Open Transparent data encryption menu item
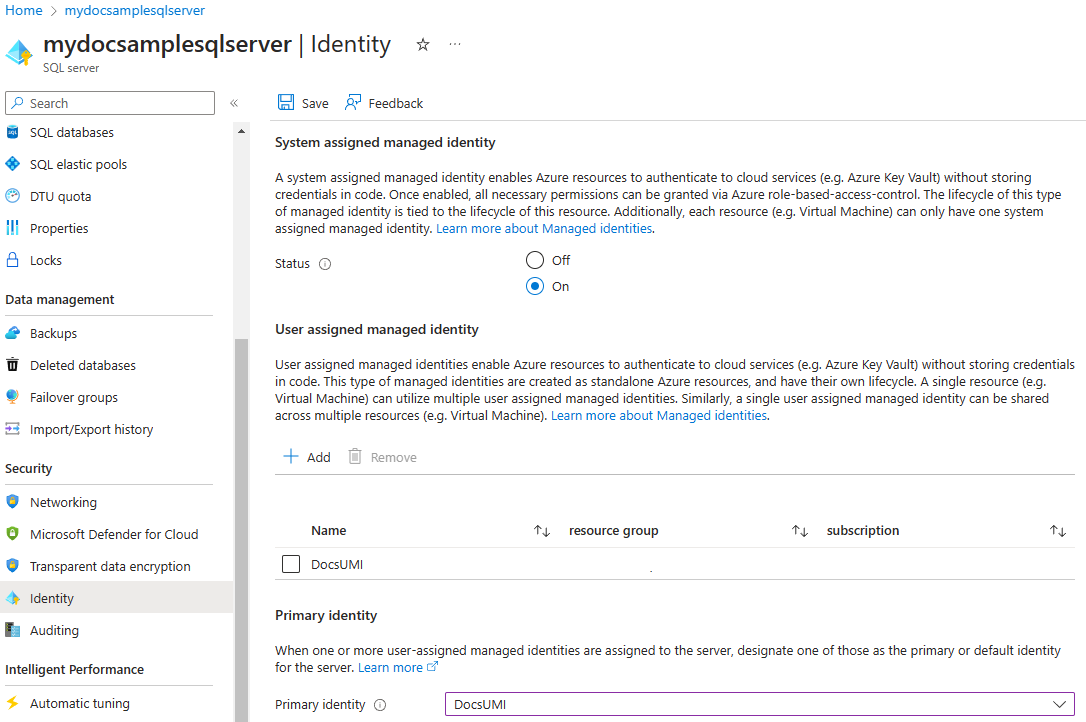This screenshot has width=1086, height=722. [x=109, y=566]
